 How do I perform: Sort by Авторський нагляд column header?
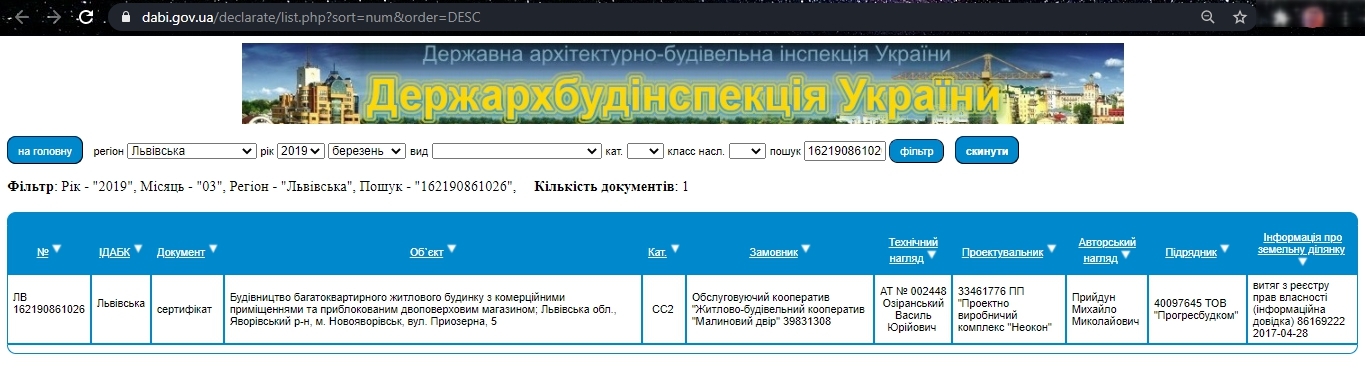[1107, 250]
